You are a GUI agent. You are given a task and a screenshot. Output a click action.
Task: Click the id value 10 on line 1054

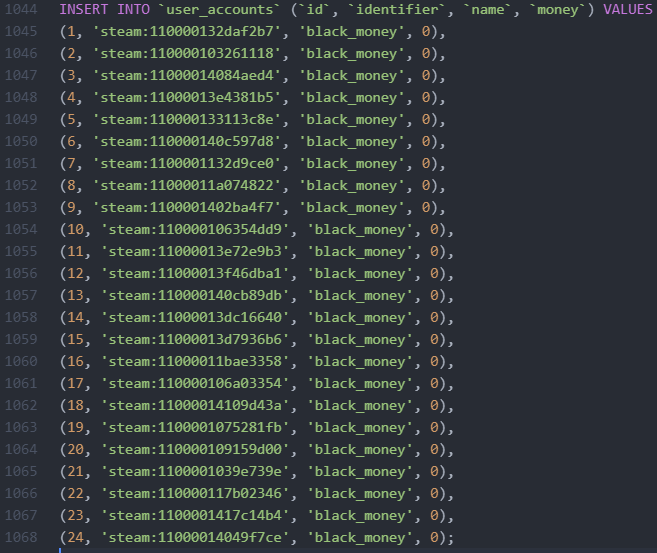tap(76, 229)
